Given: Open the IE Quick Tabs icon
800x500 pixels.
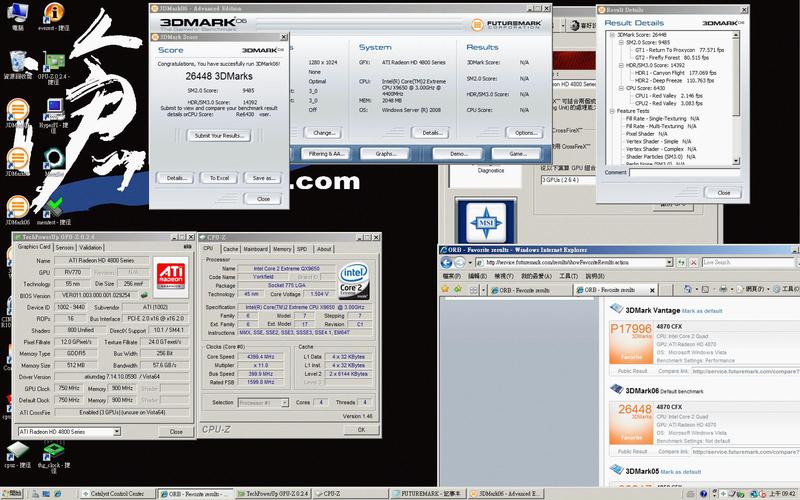Looking at the screenshot, I should pos(473,290).
